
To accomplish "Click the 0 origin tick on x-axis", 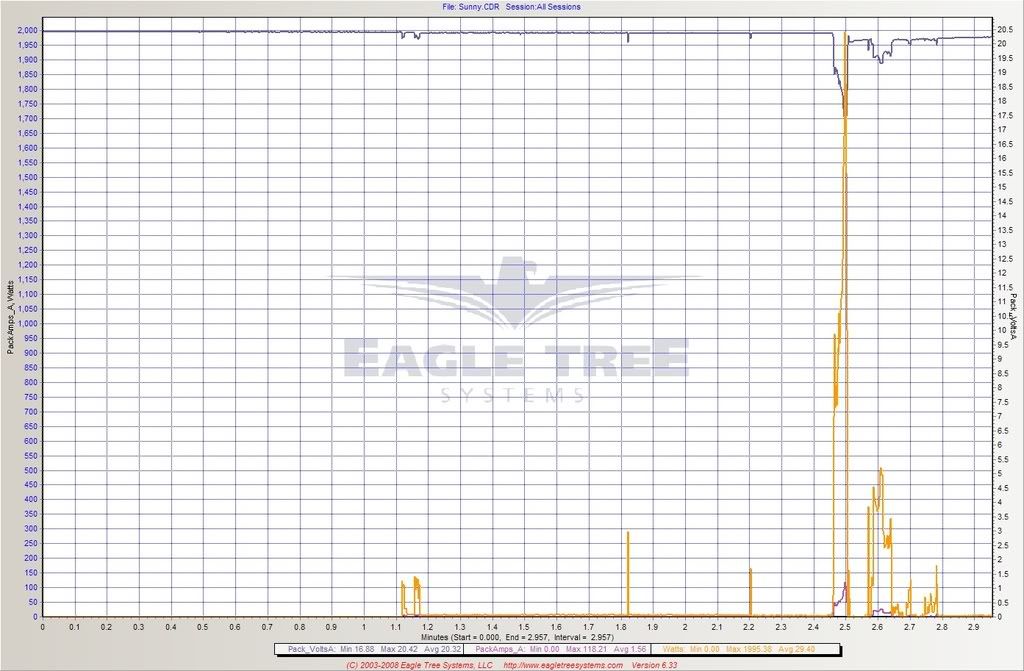I will (x=43, y=626).
